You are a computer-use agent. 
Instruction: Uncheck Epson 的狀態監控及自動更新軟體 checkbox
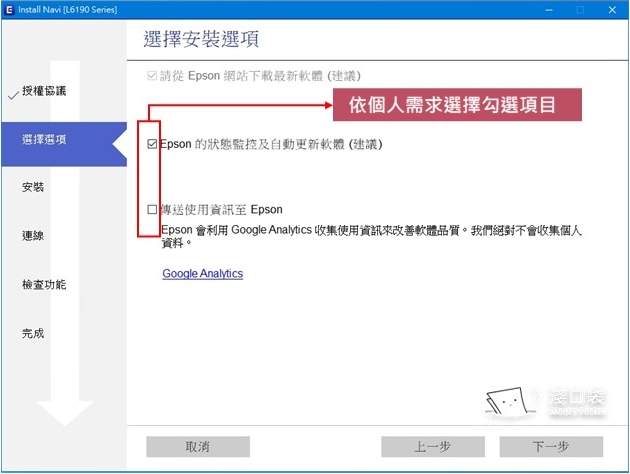[152, 144]
